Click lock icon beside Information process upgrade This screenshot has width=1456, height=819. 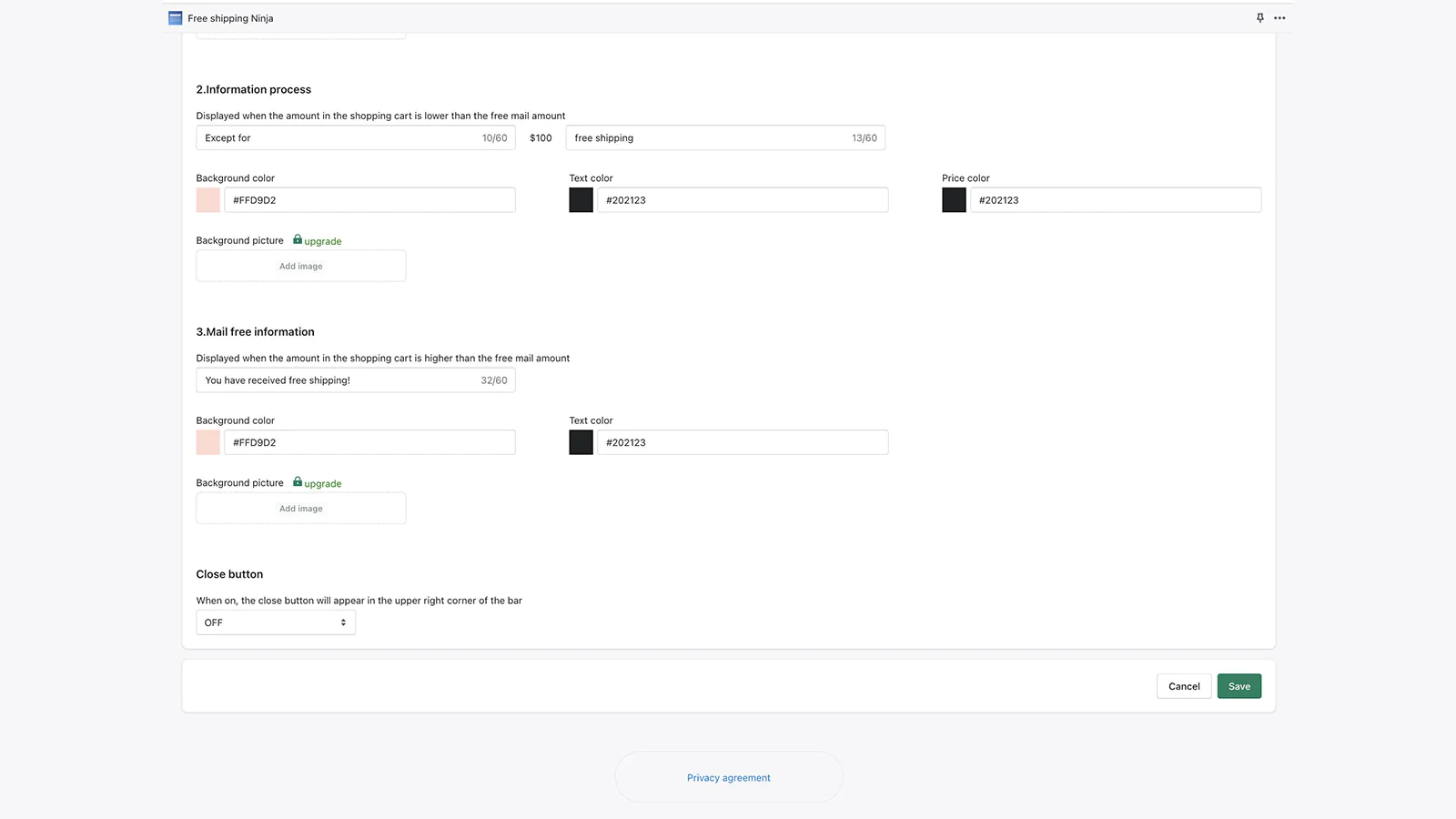pyautogui.click(x=298, y=239)
